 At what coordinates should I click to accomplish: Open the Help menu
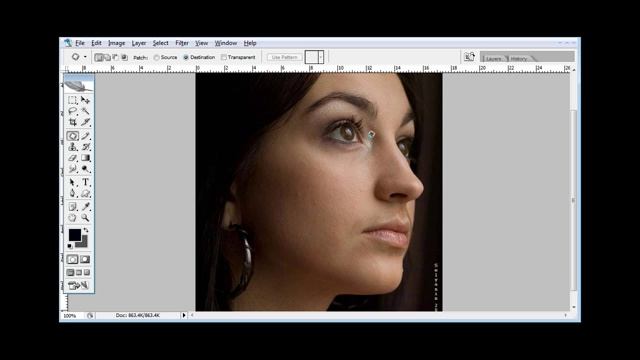pyautogui.click(x=250, y=43)
